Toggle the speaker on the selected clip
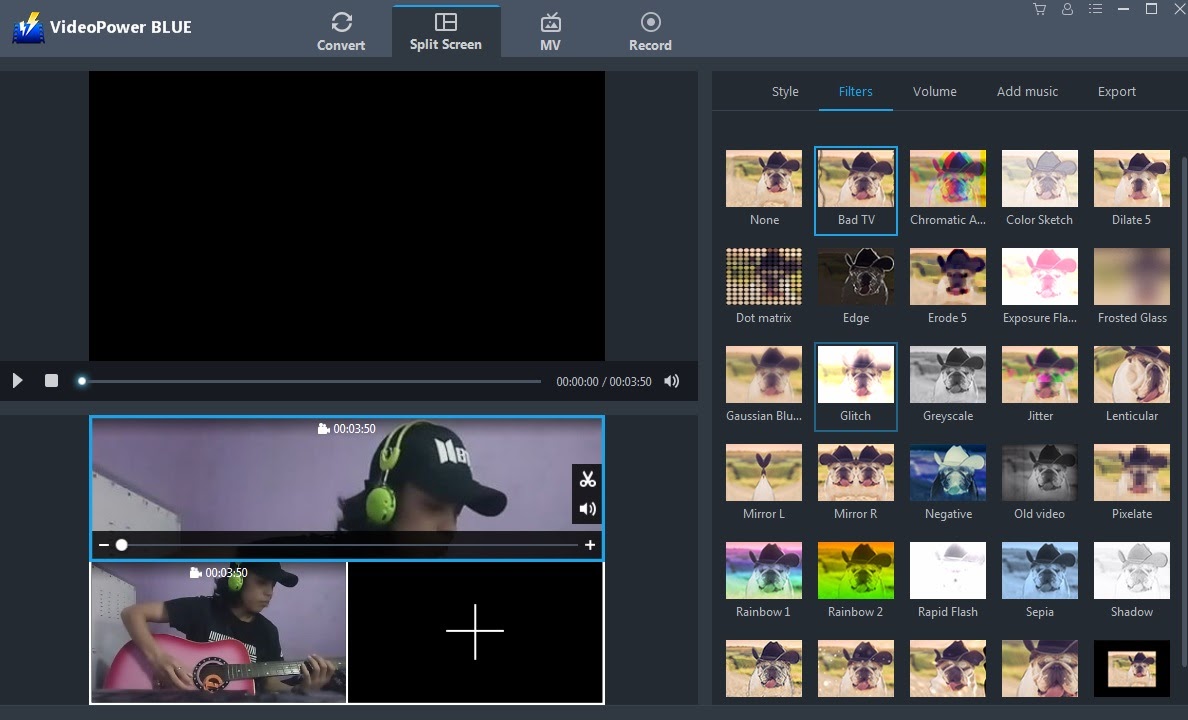Screen dimensions: 1188x720 587,508
